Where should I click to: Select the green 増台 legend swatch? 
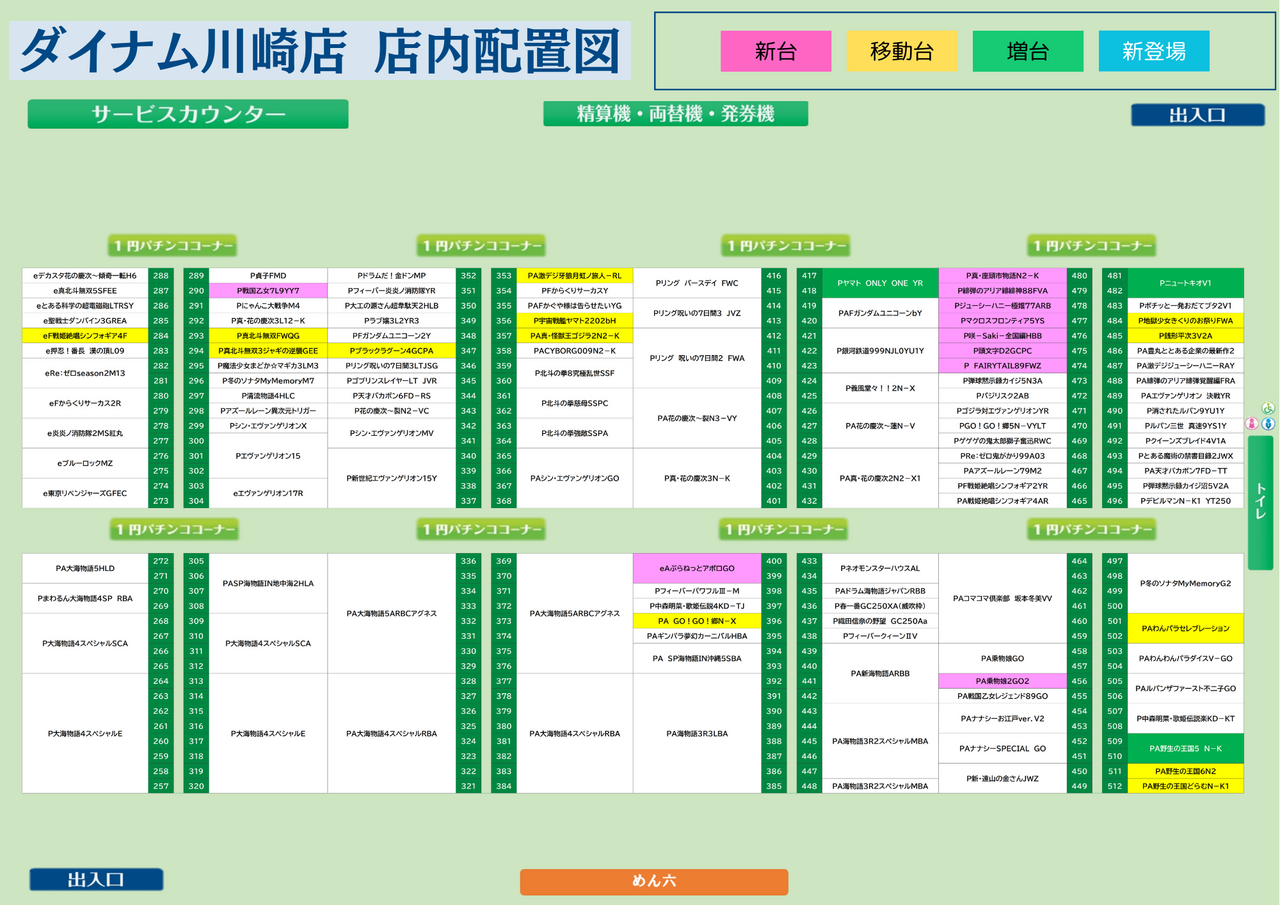1028,51
